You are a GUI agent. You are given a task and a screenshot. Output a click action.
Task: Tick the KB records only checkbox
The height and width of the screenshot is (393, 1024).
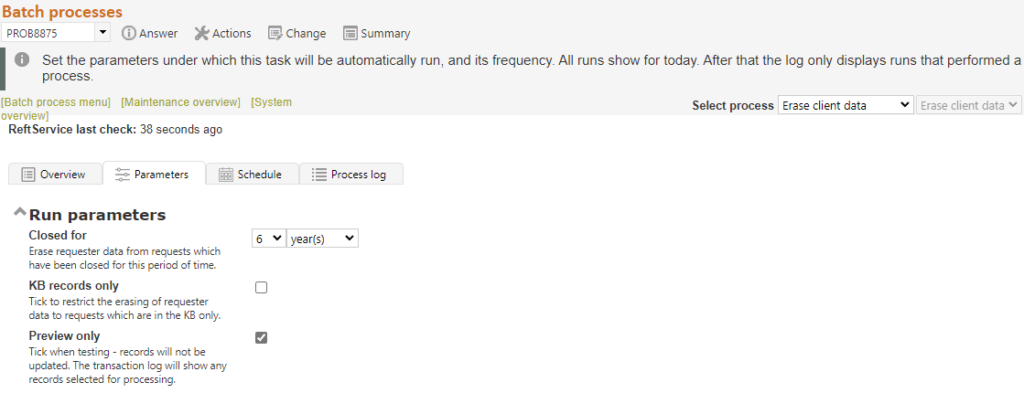point(261,287)
